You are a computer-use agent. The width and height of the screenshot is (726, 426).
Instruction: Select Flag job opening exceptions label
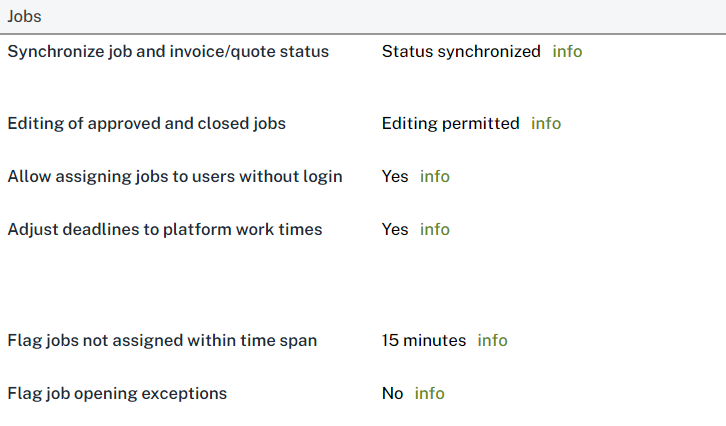point(117,393)
